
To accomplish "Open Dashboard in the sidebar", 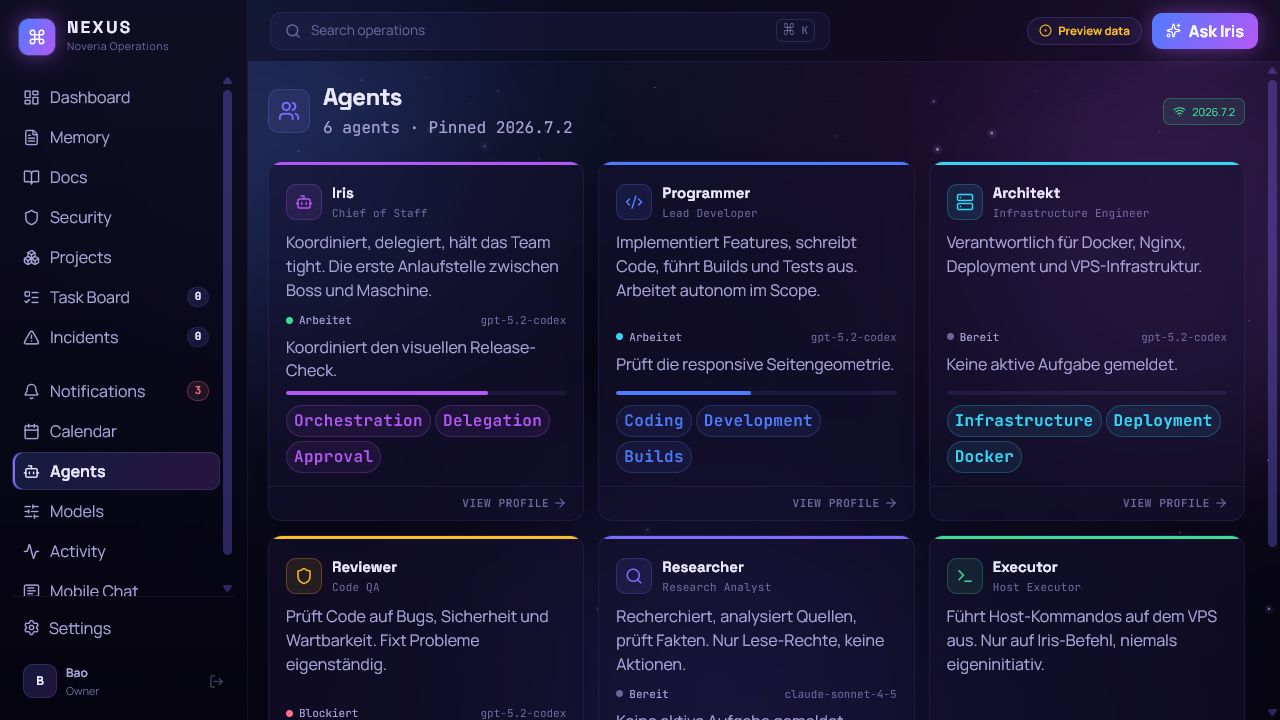I will pyautogui.click(x=116, y=97).
